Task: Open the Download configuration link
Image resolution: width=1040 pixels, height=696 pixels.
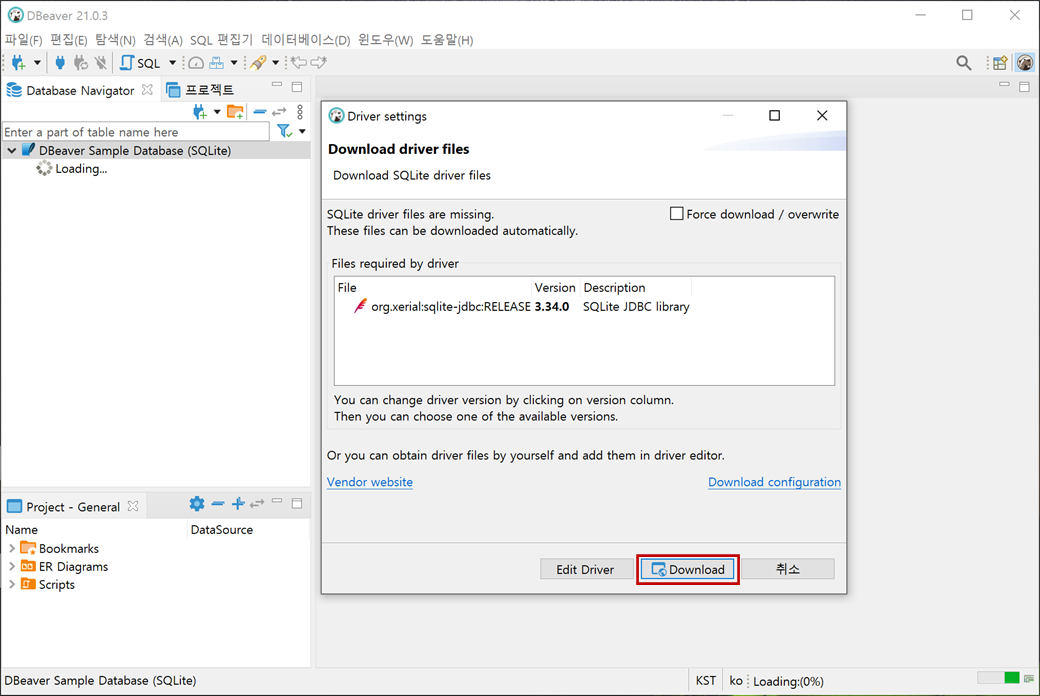Action: click(x=774, y=482)
